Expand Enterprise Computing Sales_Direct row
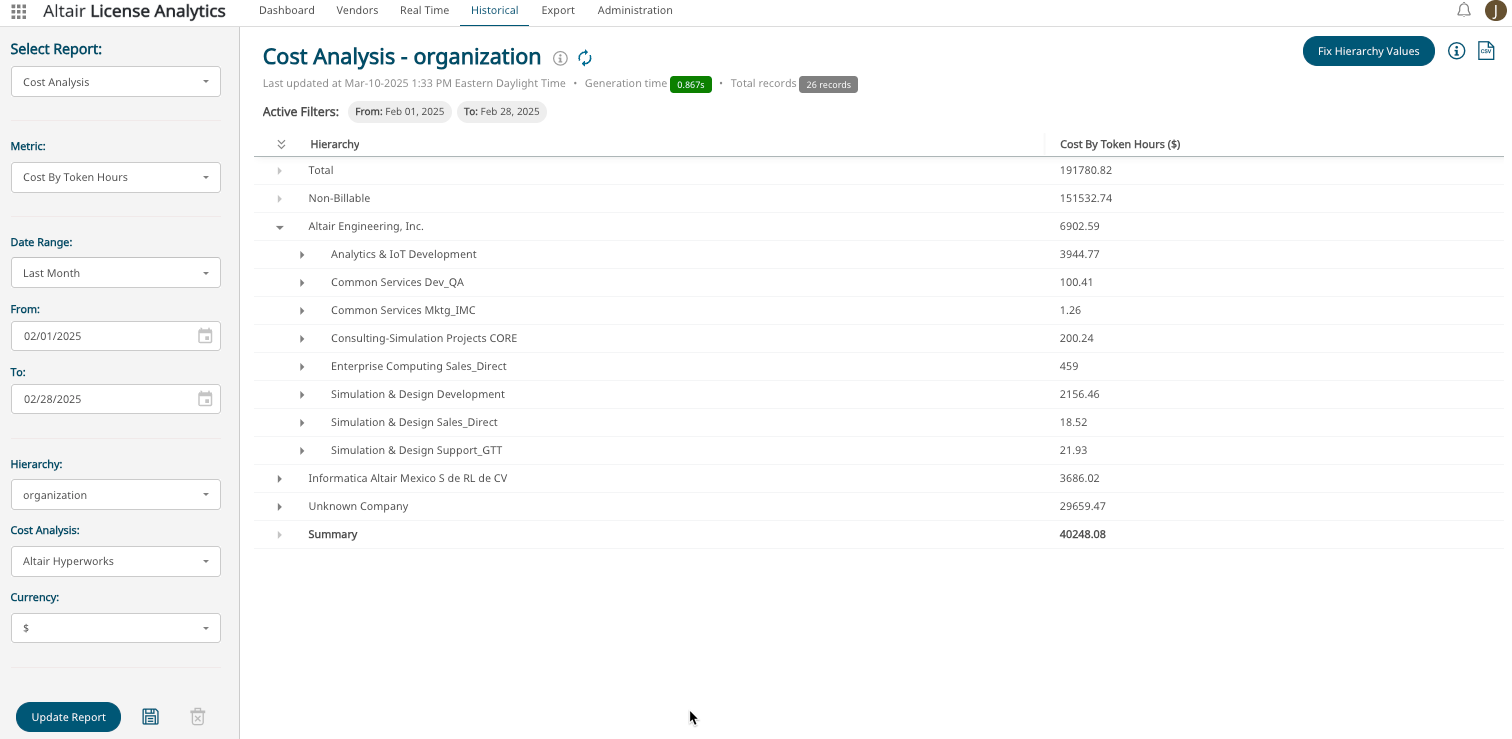The width and height of the screenshot is (1512, 739). point(302,367)
